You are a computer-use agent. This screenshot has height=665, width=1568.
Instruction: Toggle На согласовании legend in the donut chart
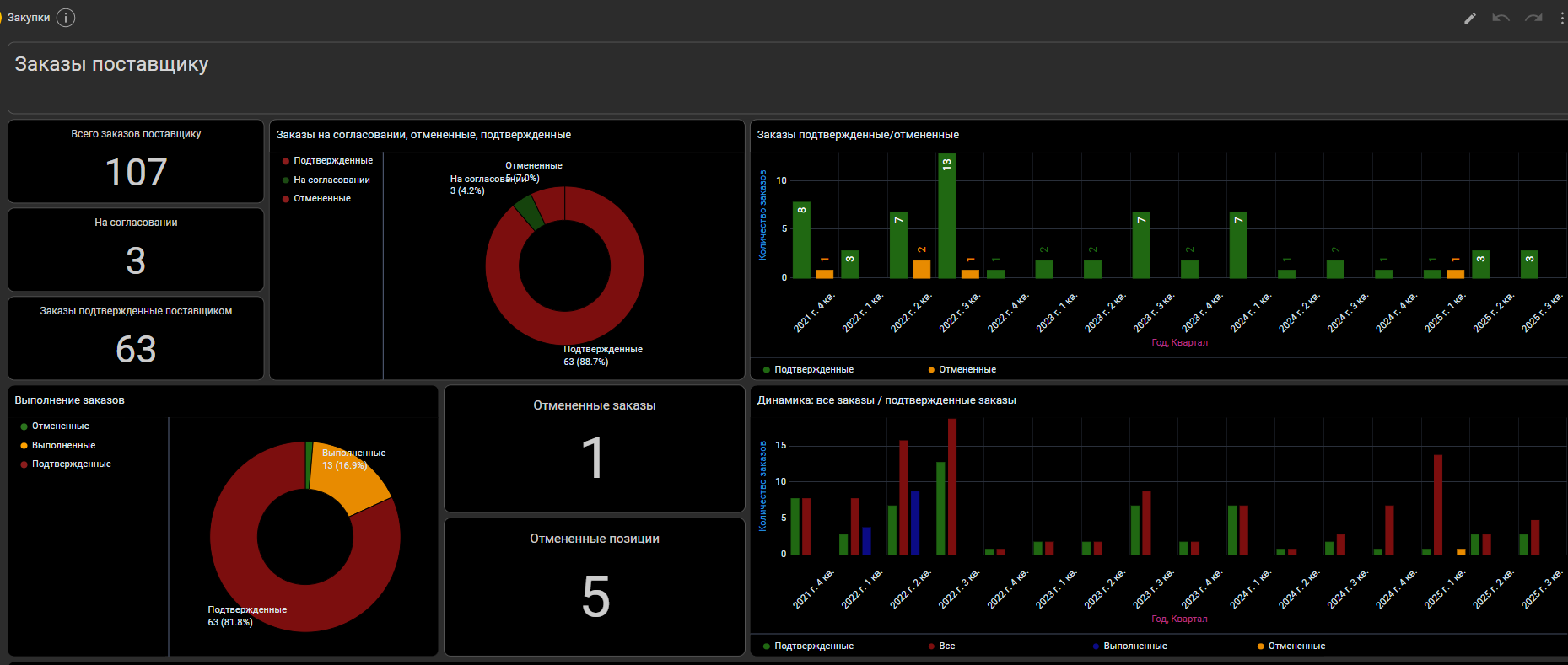click(x=331, y=180)
